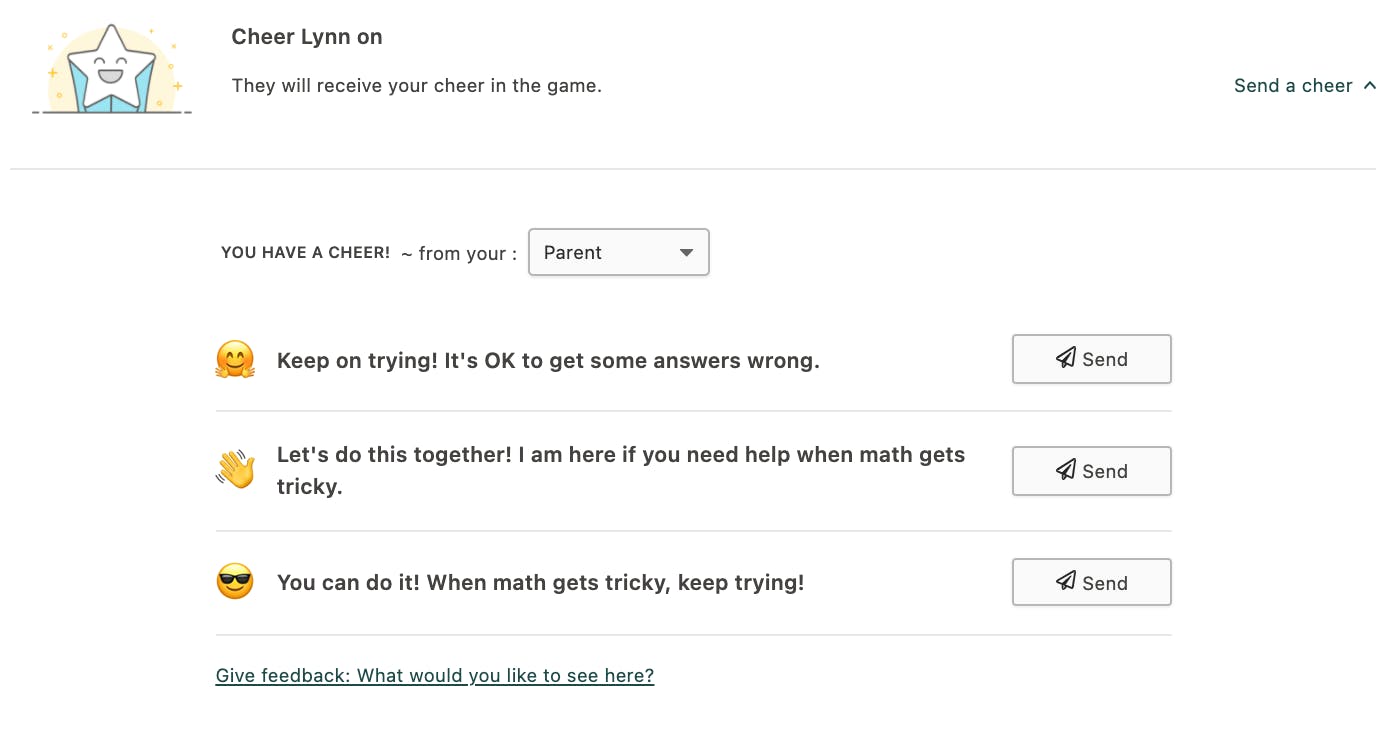Click the hugging face emoji
This screenshot has height=742, width=1391.
235,360
